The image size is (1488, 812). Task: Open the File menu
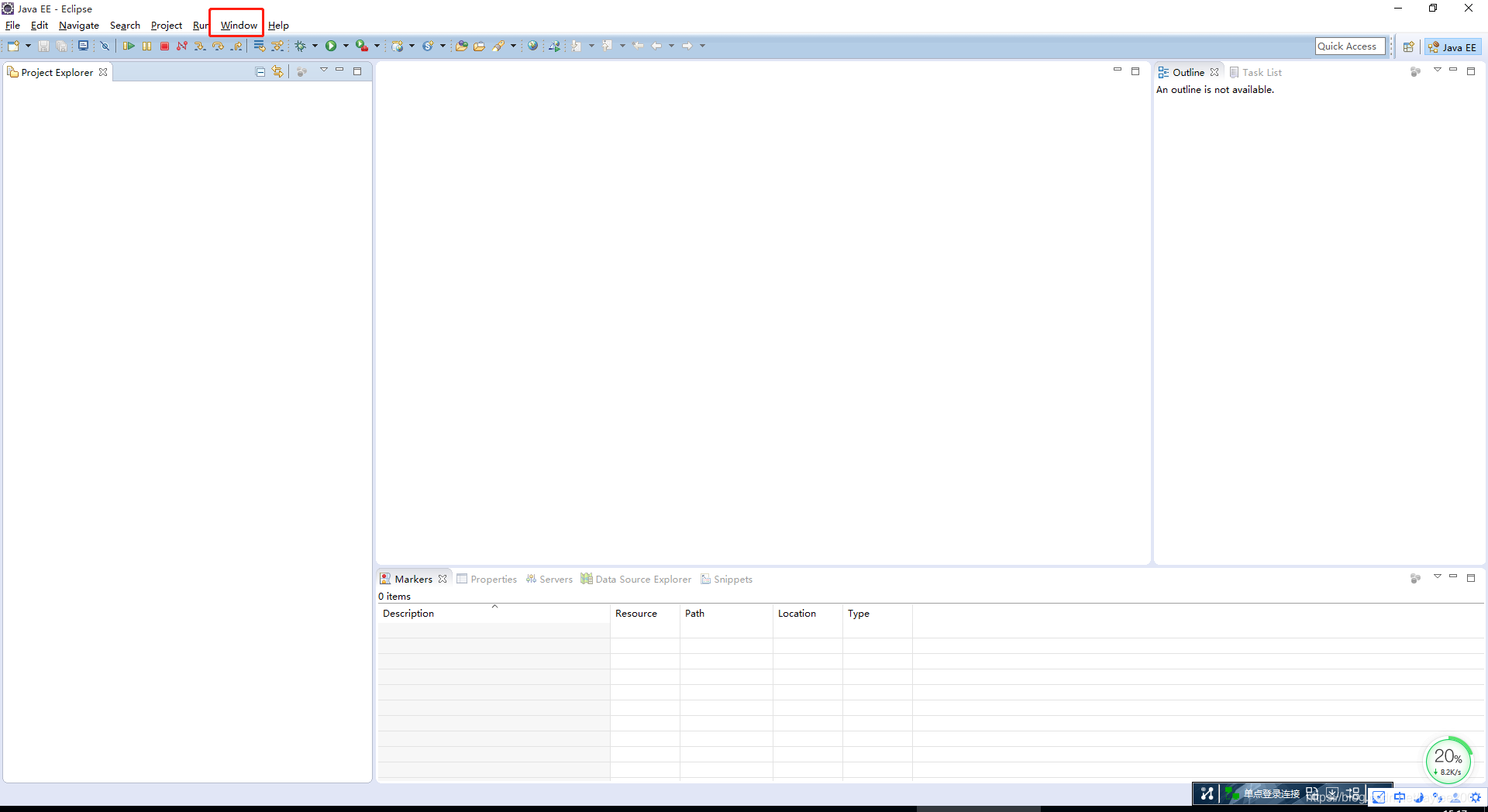pyautogui.click(x=12, y=26)
